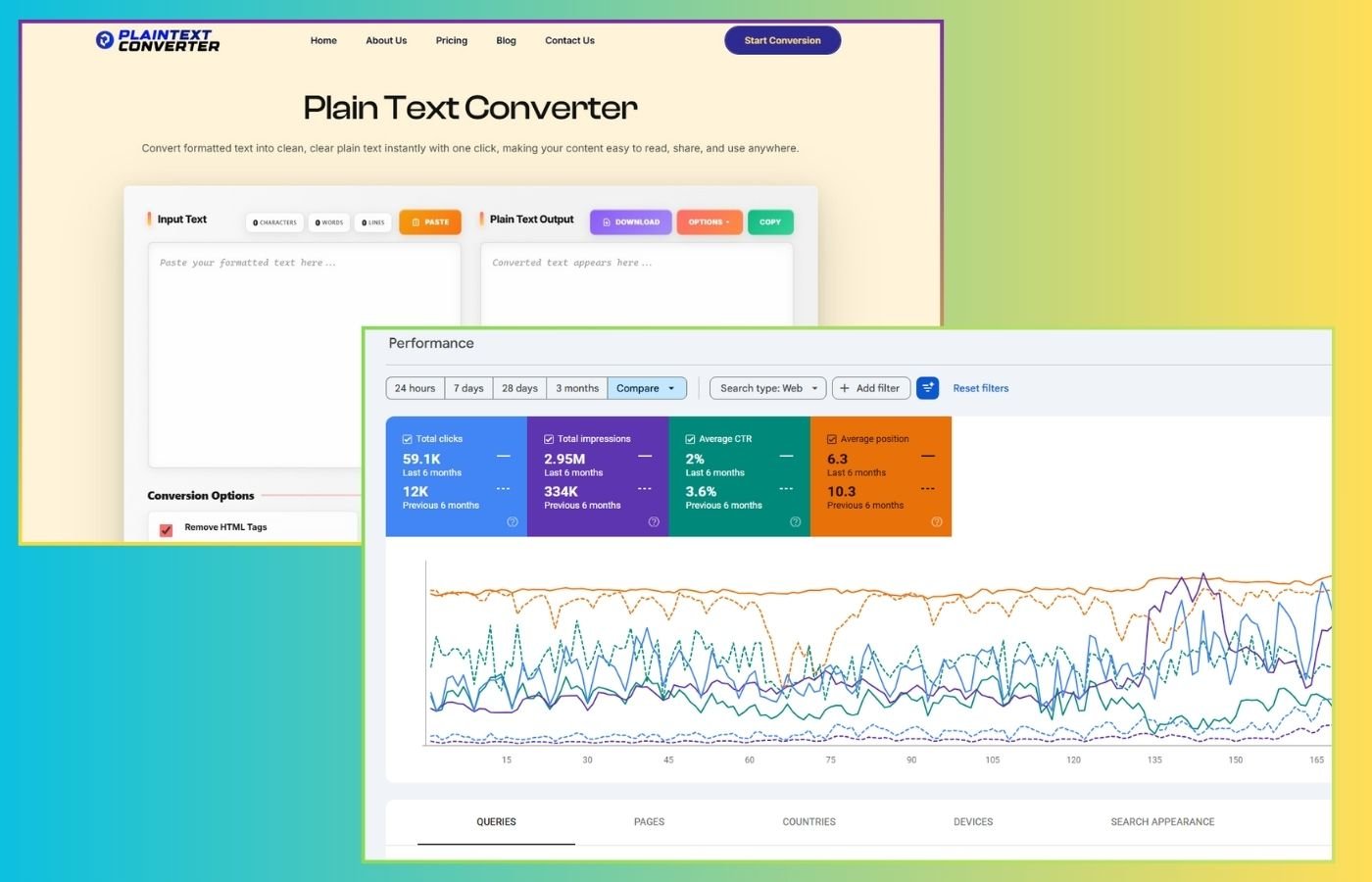Click the Conversion Options heading
This screenshot has height=882, width=1372.
pos(201,496)
